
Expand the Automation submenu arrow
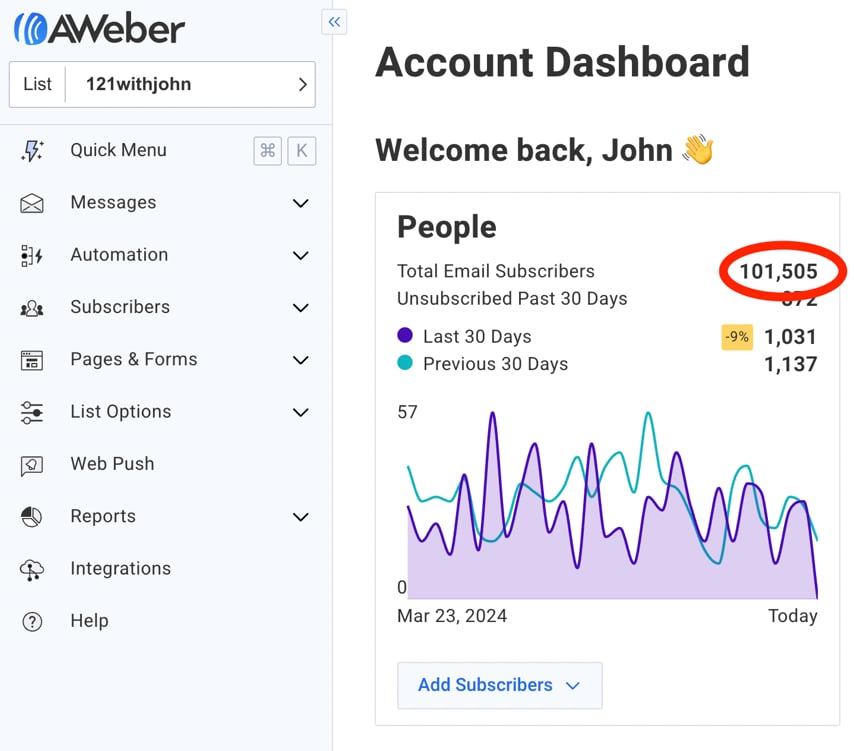(300, 256)
